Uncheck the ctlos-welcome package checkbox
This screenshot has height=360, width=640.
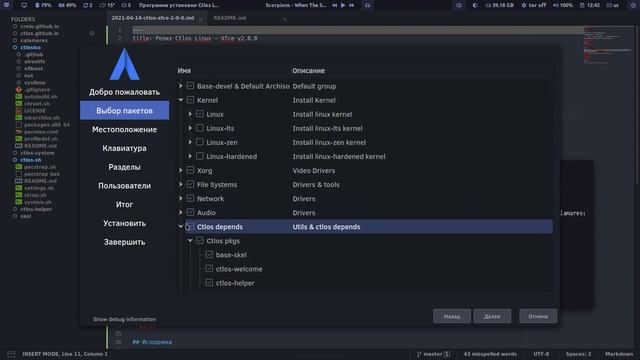209,269
